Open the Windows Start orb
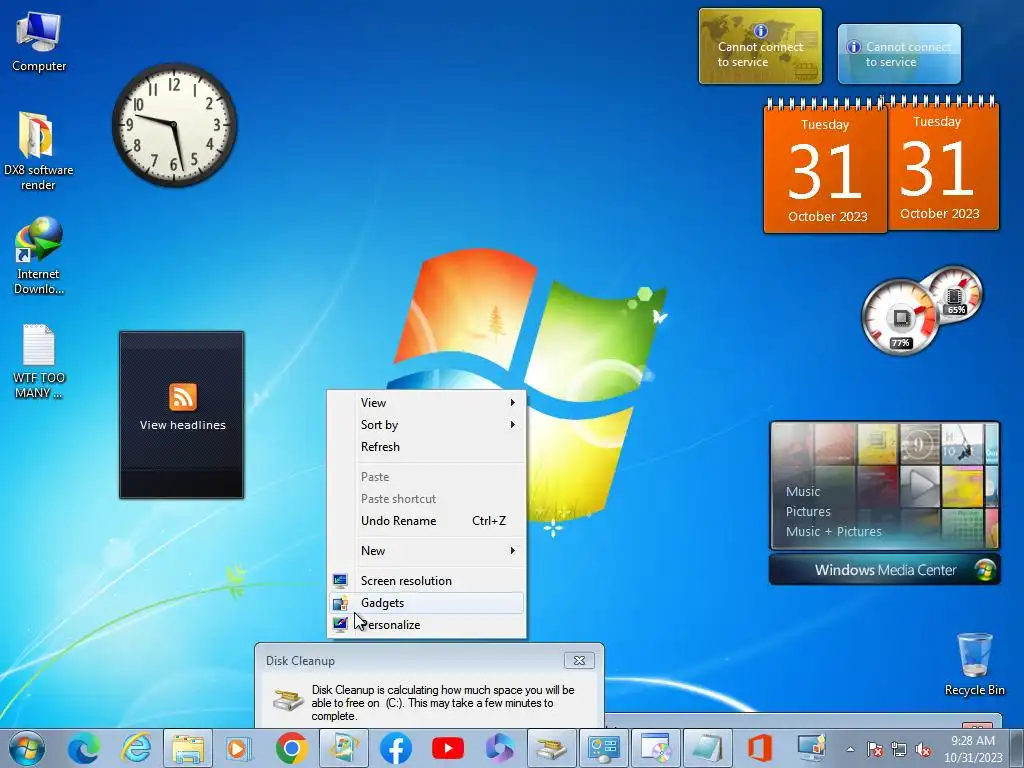The width and height of the screenshot is (1024, 768). pyautogui.click(x=27, y=748)
